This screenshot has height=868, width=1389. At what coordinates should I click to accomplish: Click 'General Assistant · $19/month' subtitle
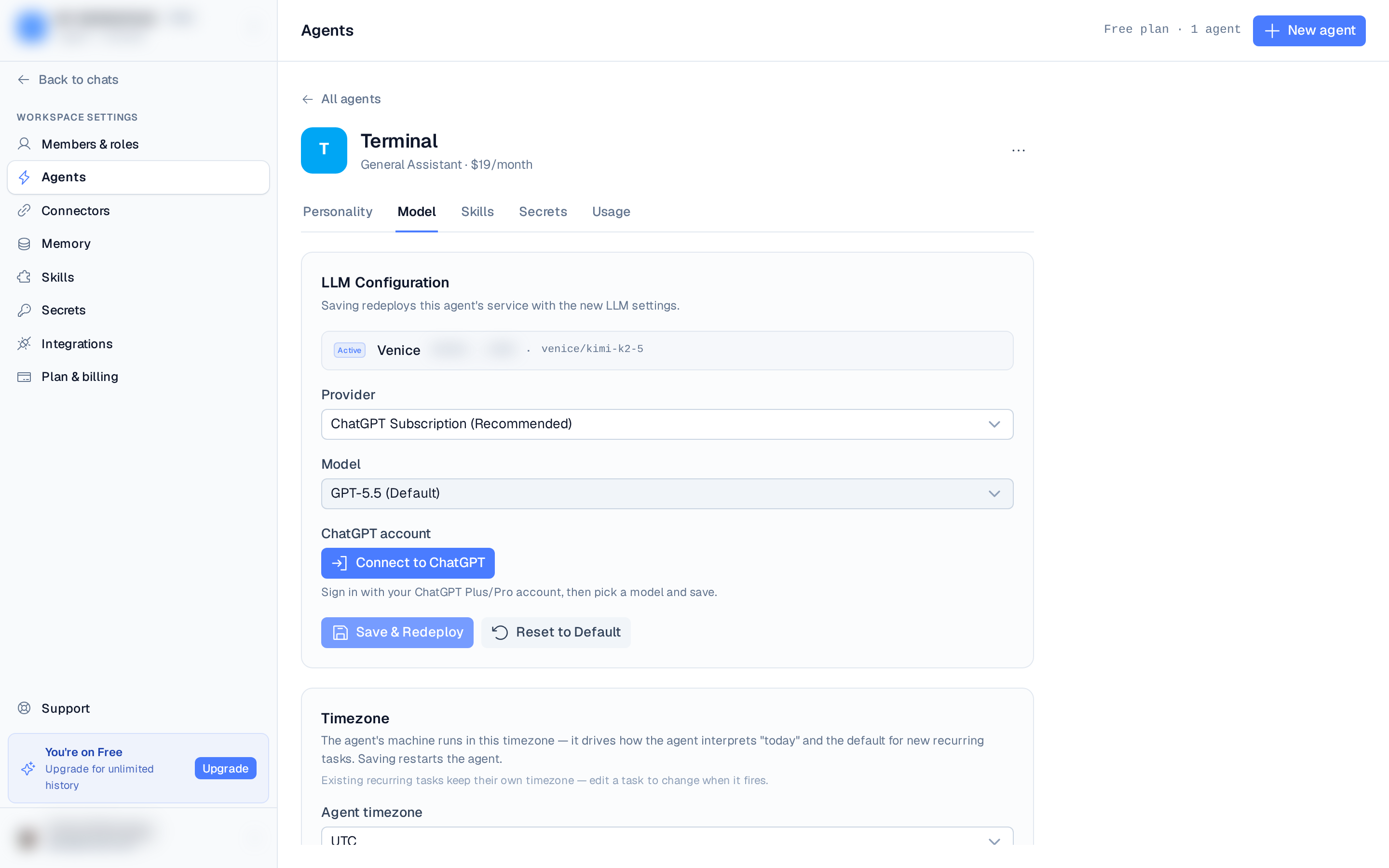click(447, 165)
